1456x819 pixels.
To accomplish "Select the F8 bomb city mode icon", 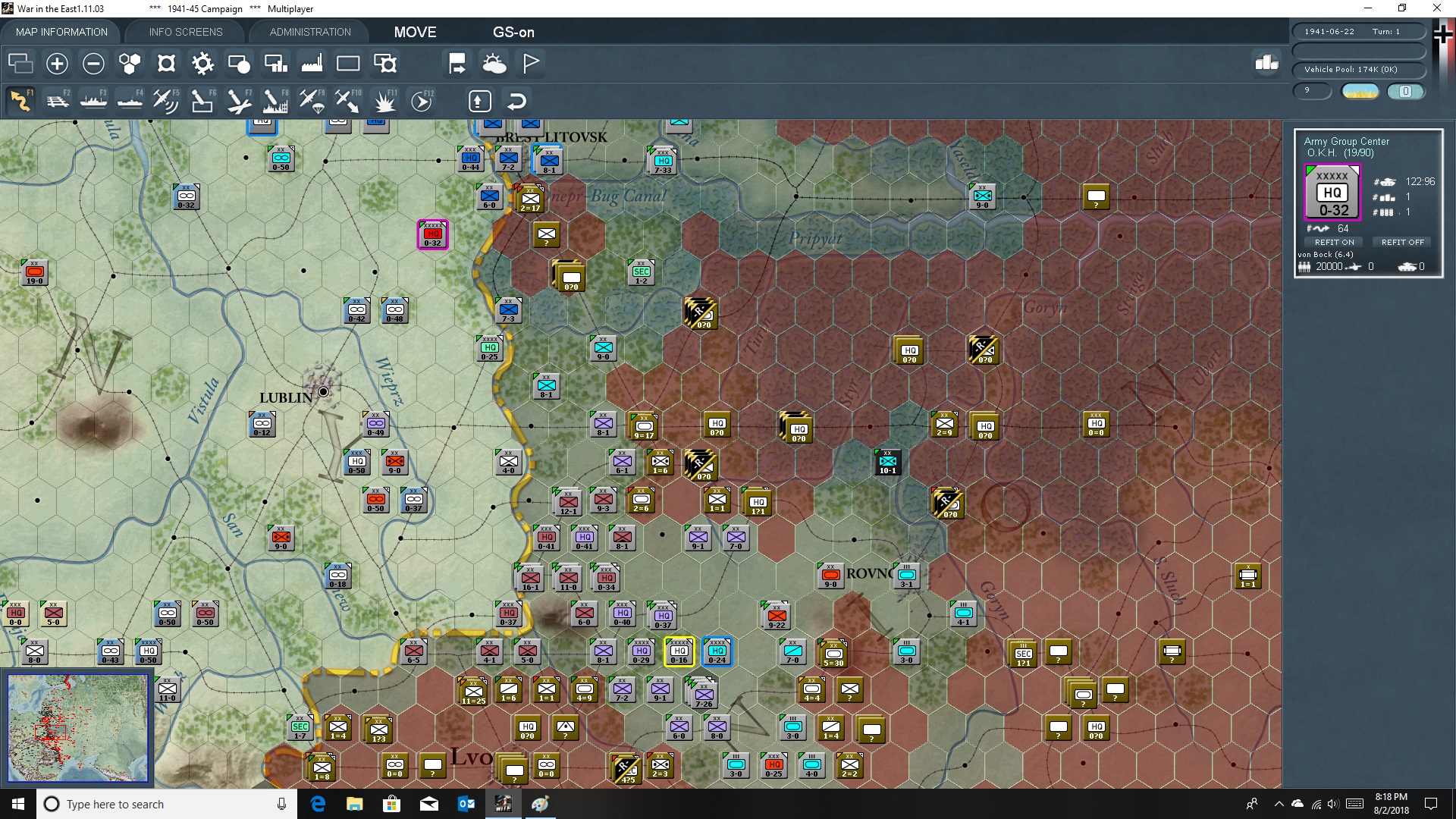I will pyautogui.click(x=275, y=101).
